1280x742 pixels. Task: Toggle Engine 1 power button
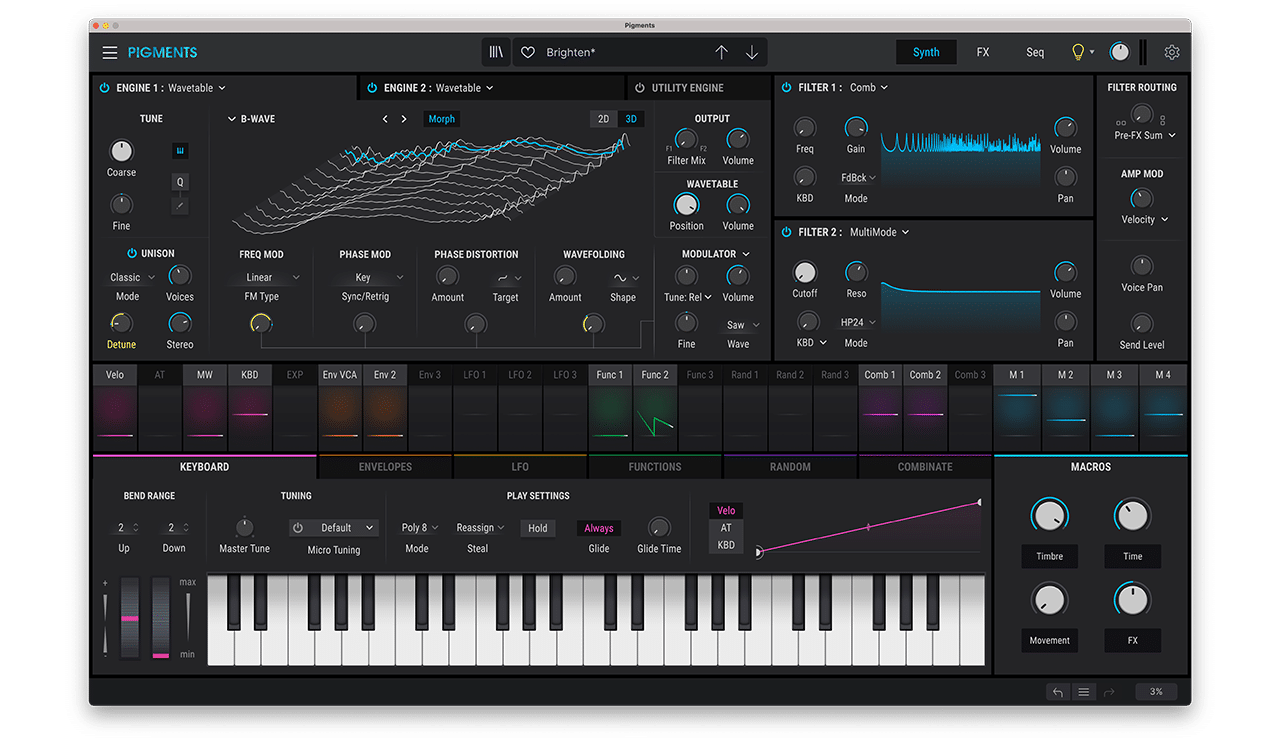tap(104, 88)
